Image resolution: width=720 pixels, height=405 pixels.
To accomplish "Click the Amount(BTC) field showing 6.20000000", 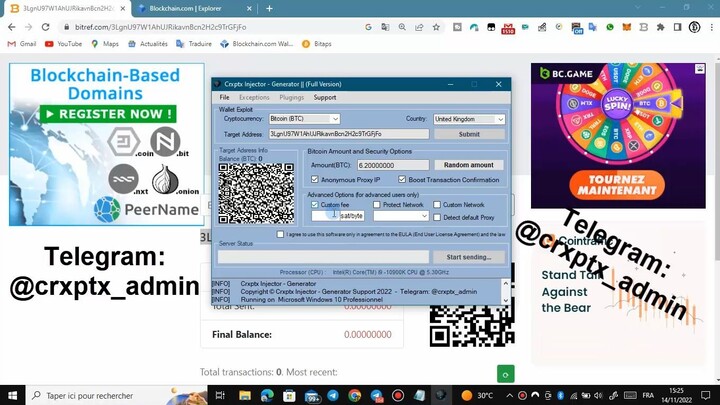I will pos(393,165).
